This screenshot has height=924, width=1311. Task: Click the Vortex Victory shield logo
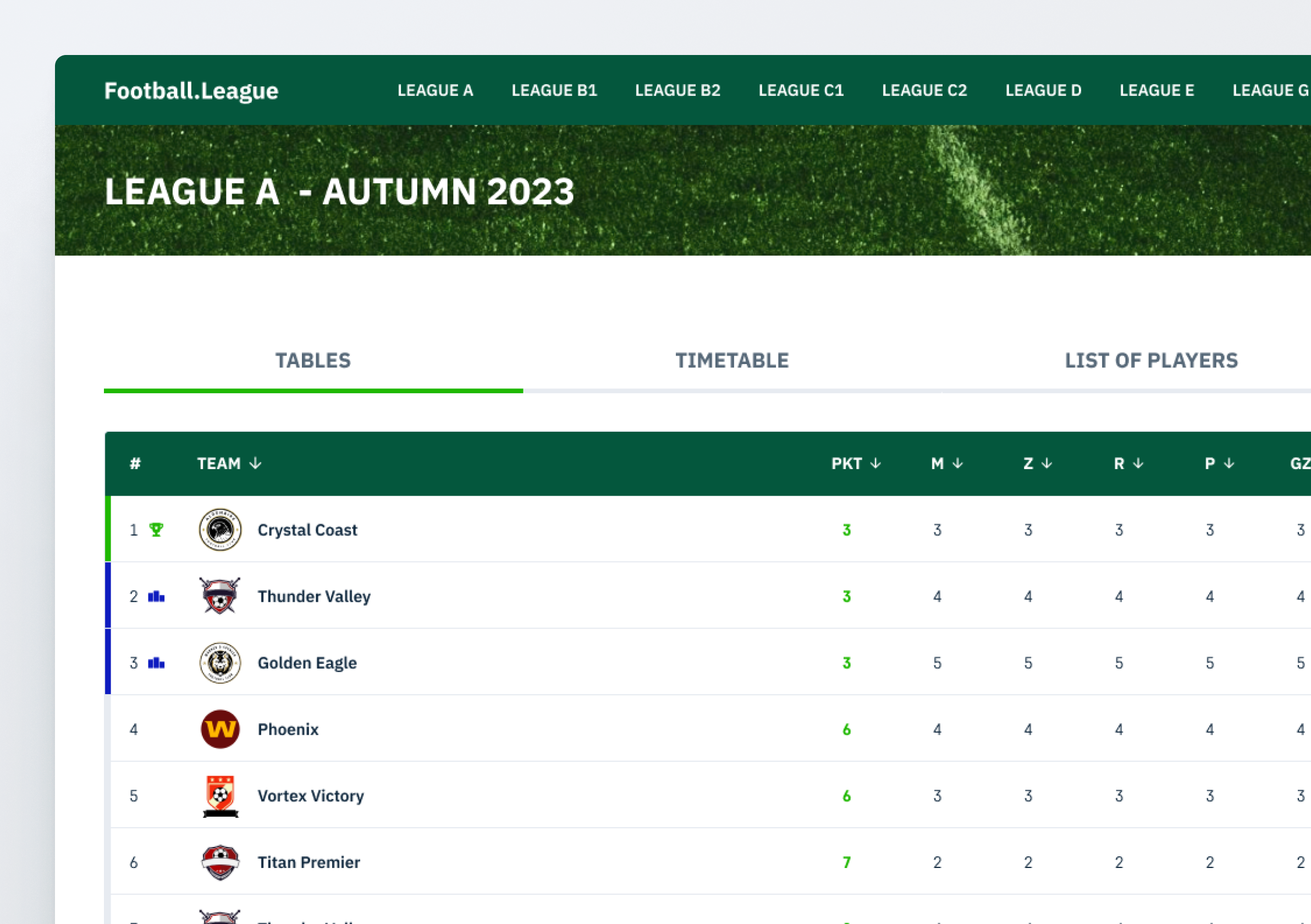(x=220, y=795)
